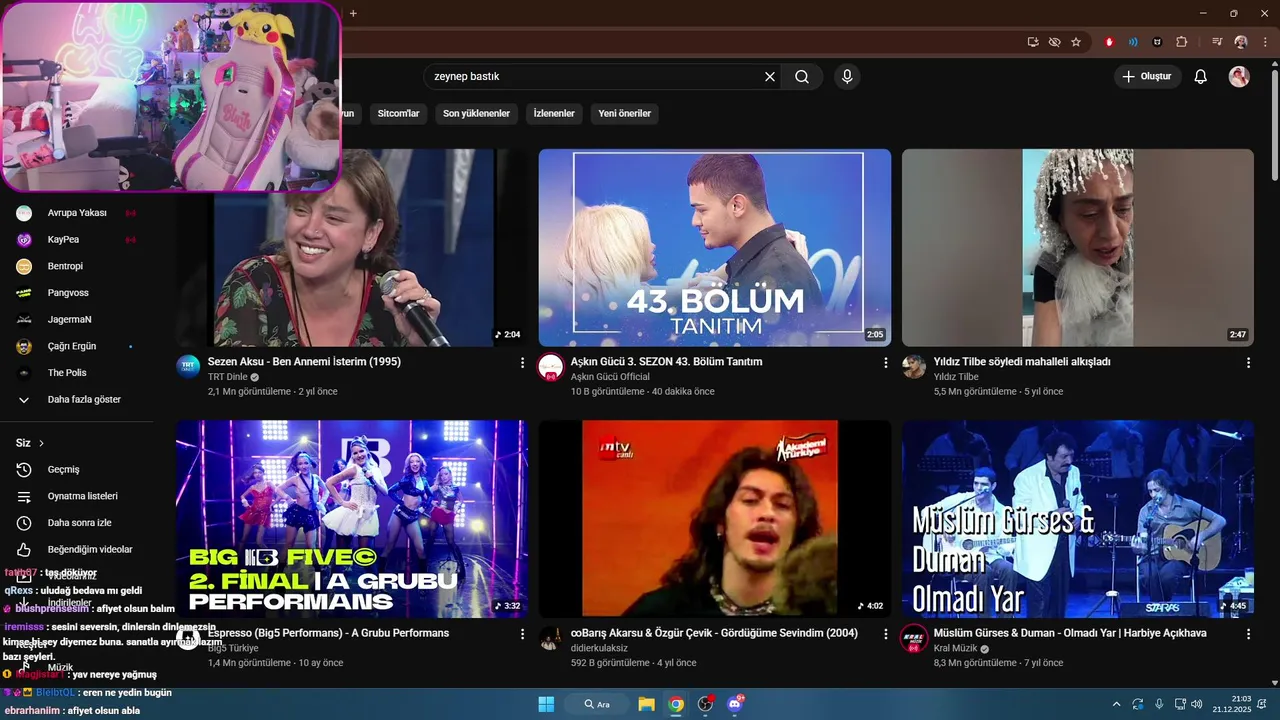Screen dimensions: 1280x720
Task: Click the install app icon in address bar
Action: point(1033,42)
